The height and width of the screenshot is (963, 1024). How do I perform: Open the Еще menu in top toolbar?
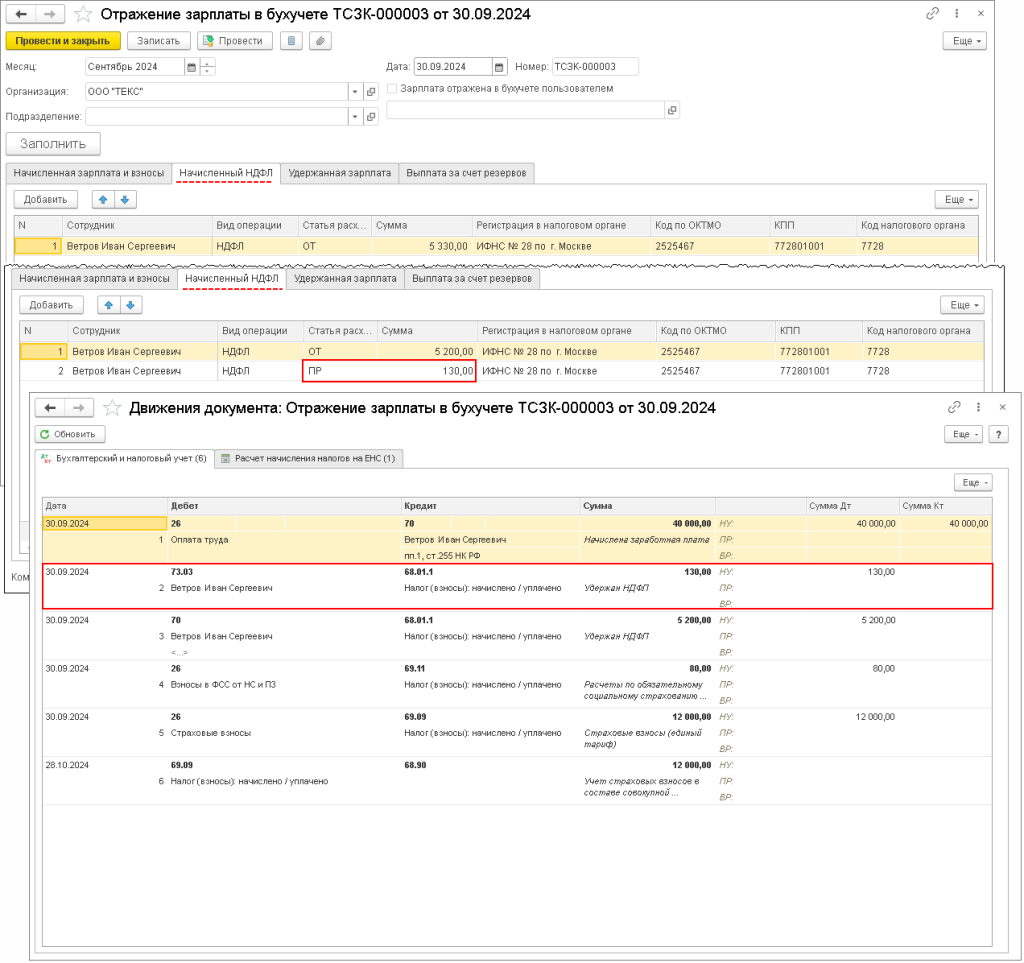click(964, 41)
